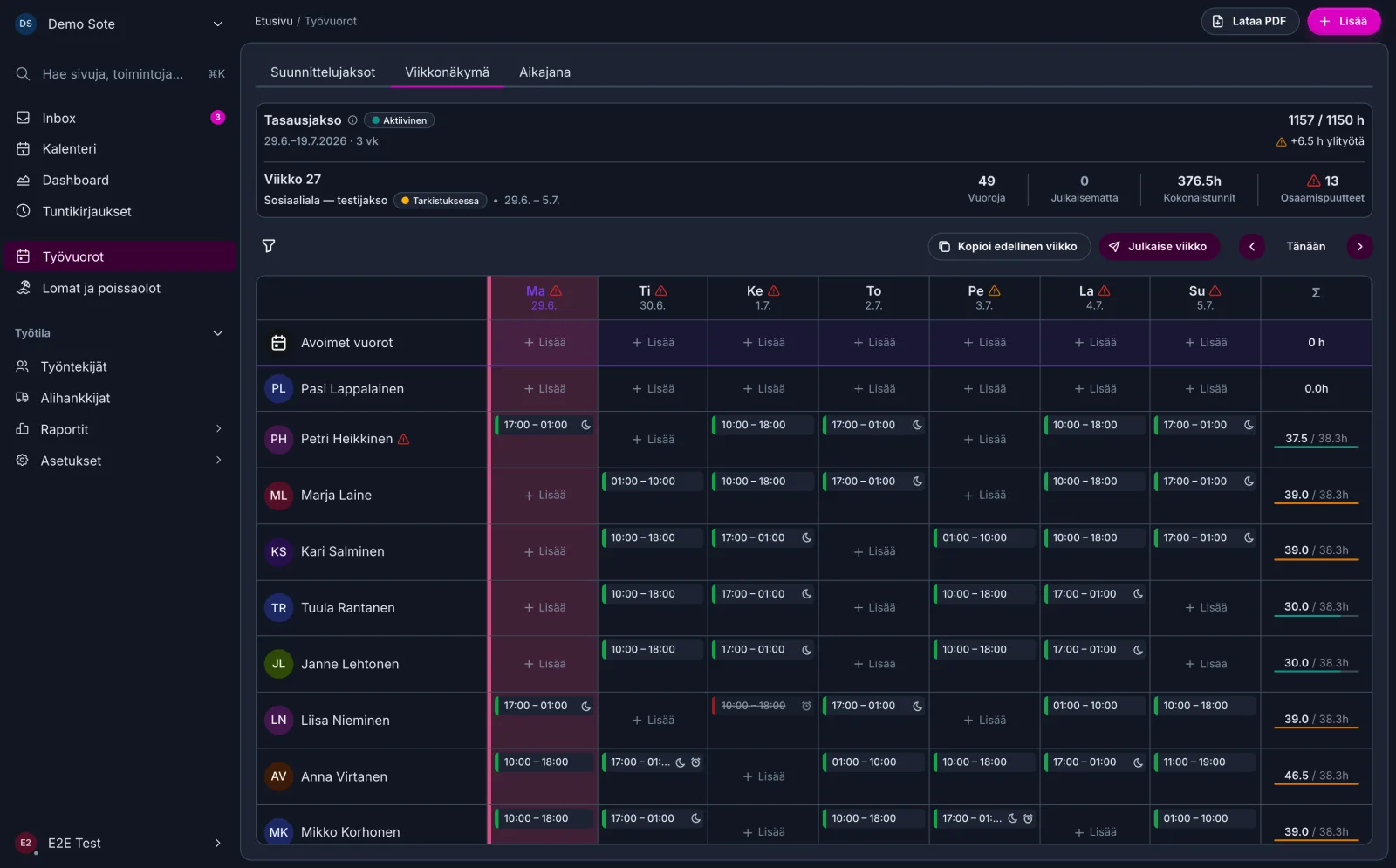
Task: Select the Viikkonäkymä tab
Action: pos(447,72)
